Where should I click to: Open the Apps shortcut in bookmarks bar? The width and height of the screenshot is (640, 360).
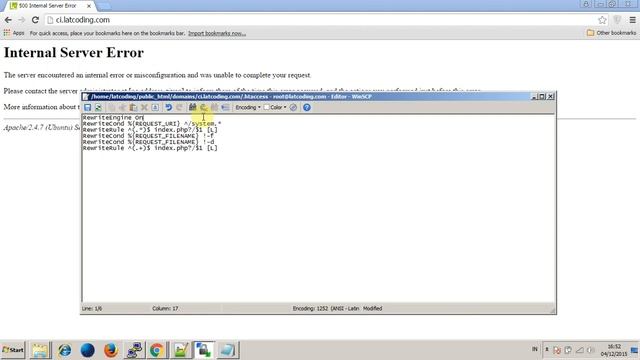coord(14,33)
